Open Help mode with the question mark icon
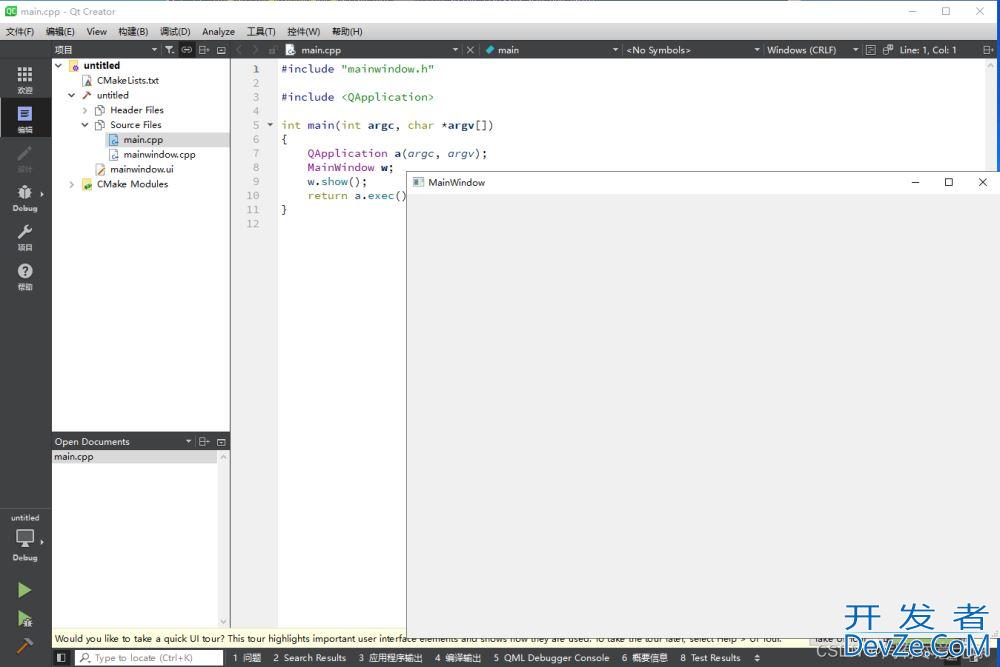 tap(25, 276)
